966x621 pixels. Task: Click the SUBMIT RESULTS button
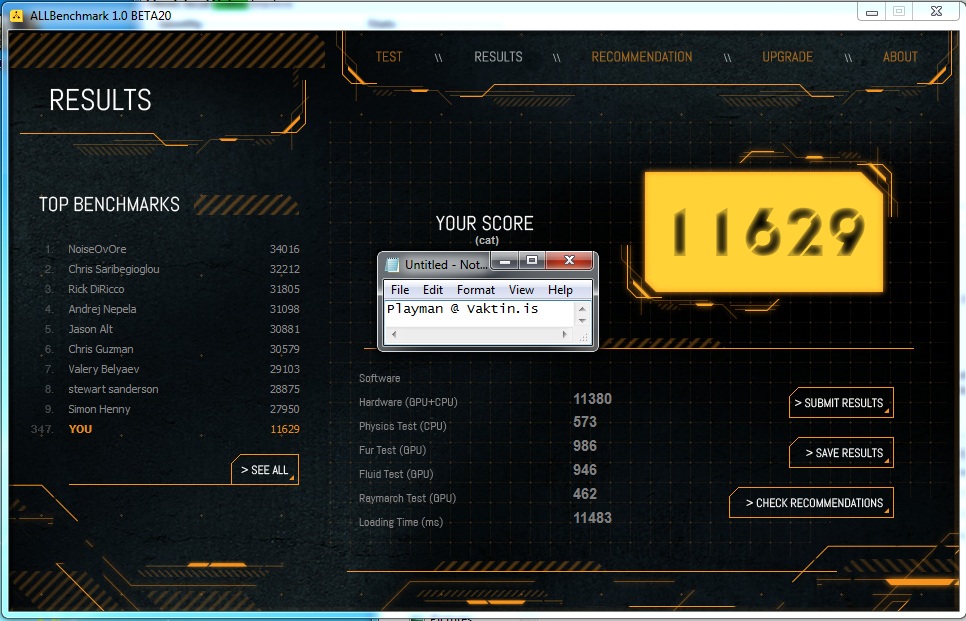coord(839,403)
